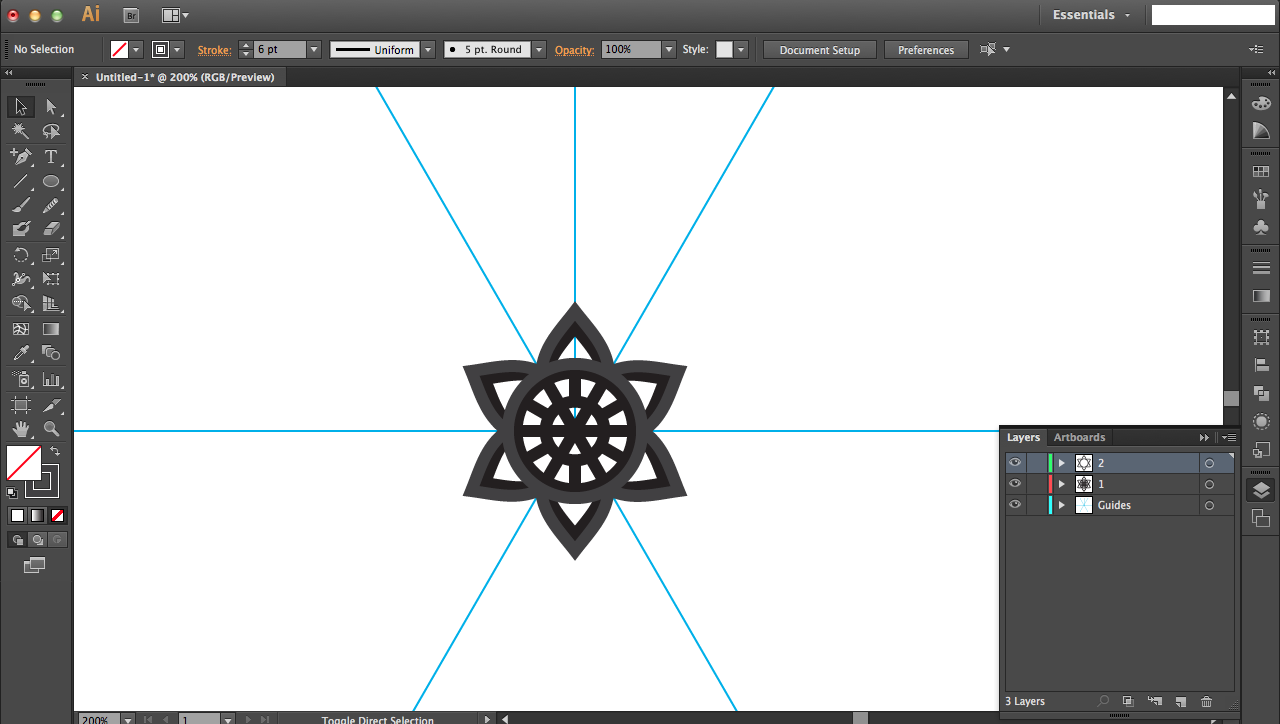This screenshot has width=1280, height=724.
Task: Open the Stroke panel in dock
Action: 1261,268
